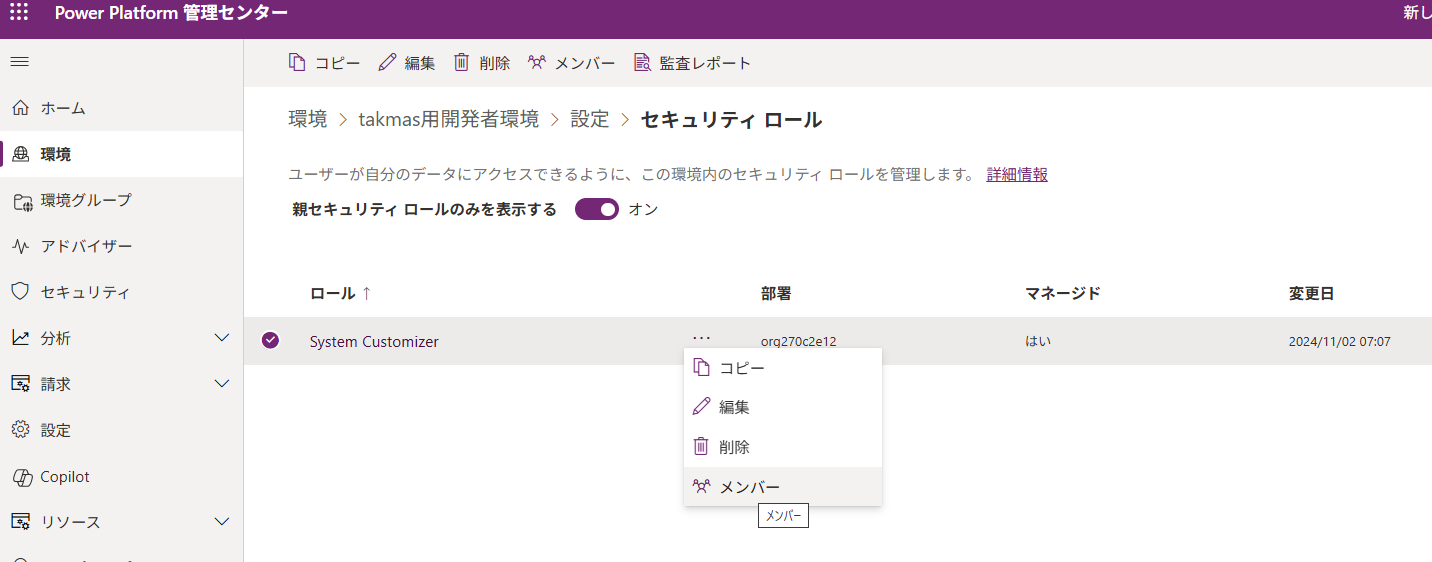
Task: Click the 詳細情報 link
Action: pyautogui.click(x=1017, y=174)
